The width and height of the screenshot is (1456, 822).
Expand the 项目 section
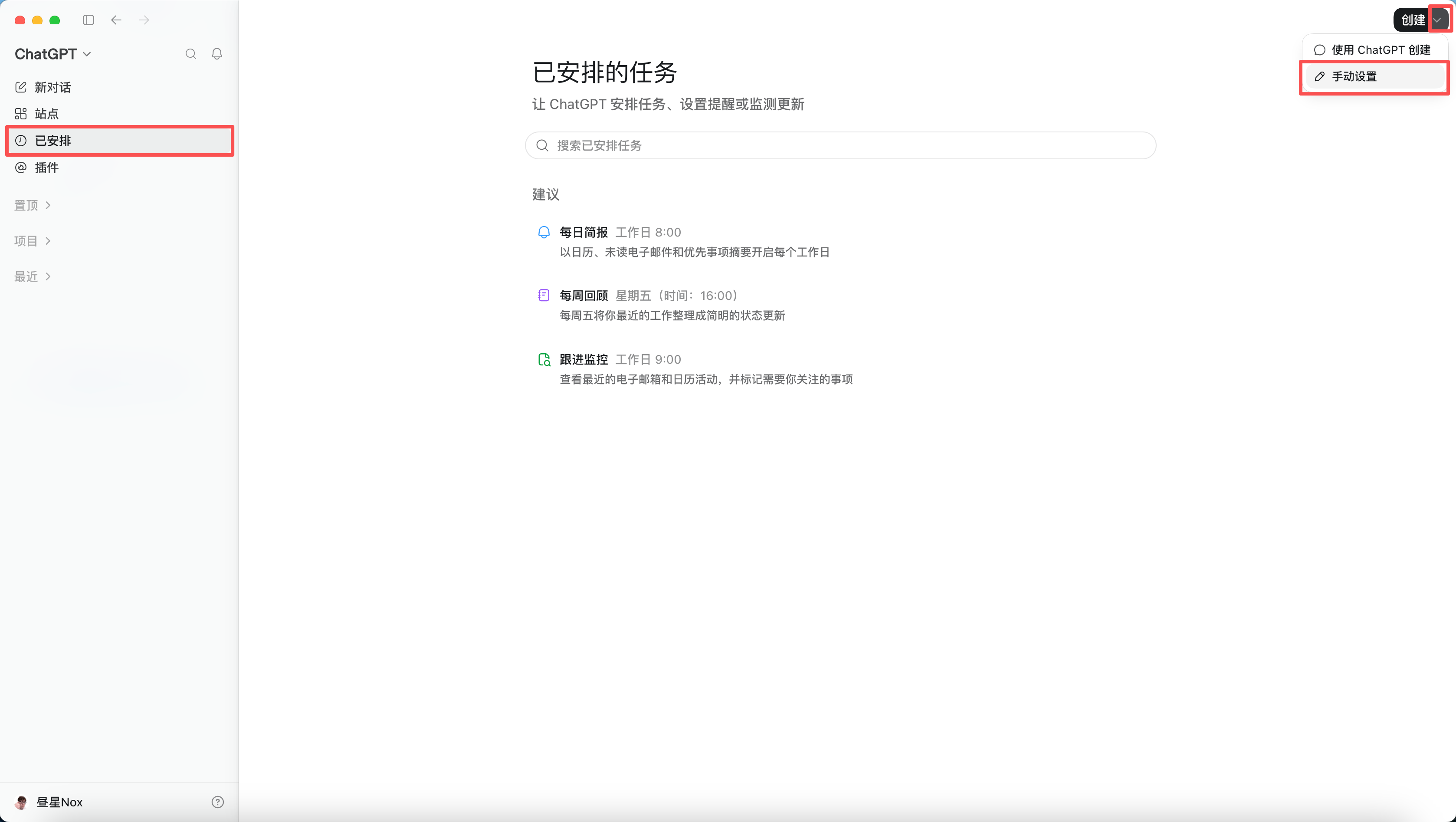click(x=33, y=241)
